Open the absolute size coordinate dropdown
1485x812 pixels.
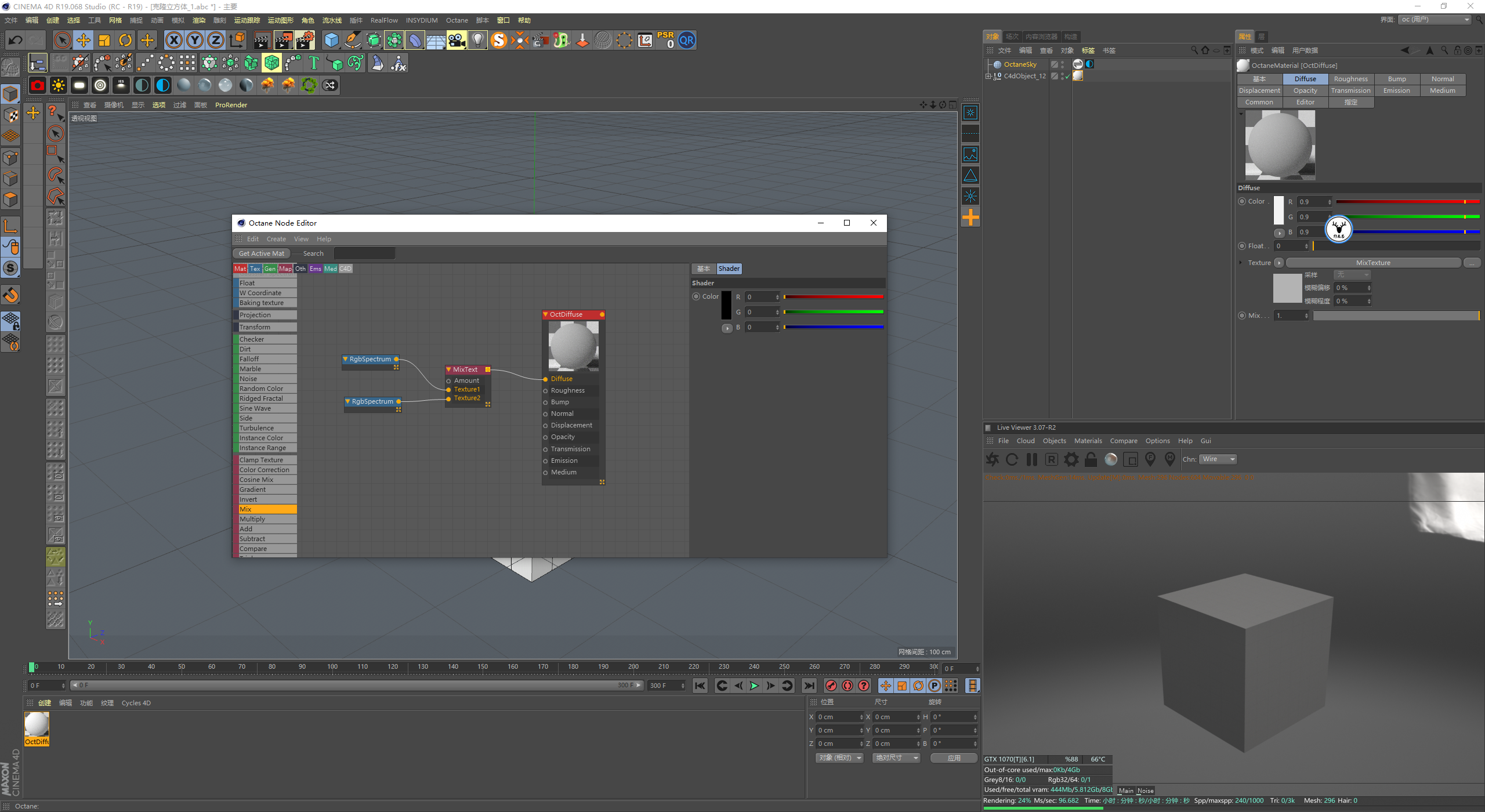(896, 758)
